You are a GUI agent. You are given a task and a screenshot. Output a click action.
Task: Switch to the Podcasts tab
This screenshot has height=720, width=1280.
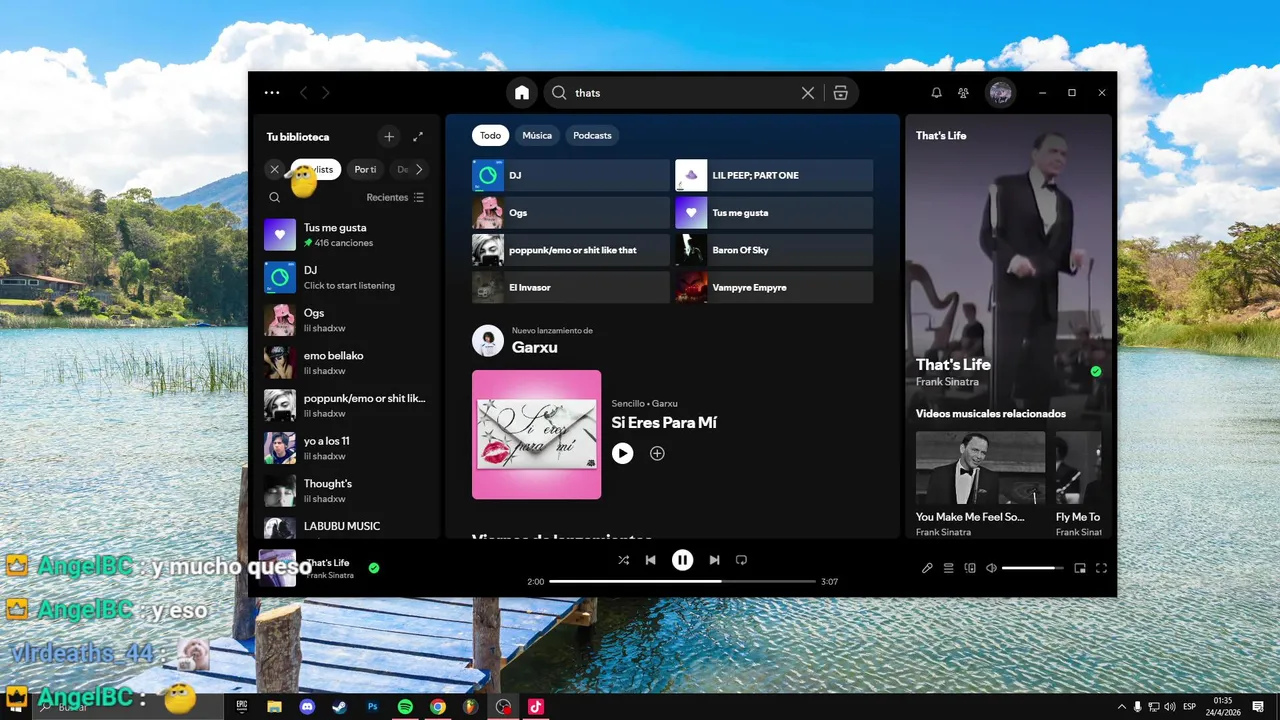pos(592,136)
